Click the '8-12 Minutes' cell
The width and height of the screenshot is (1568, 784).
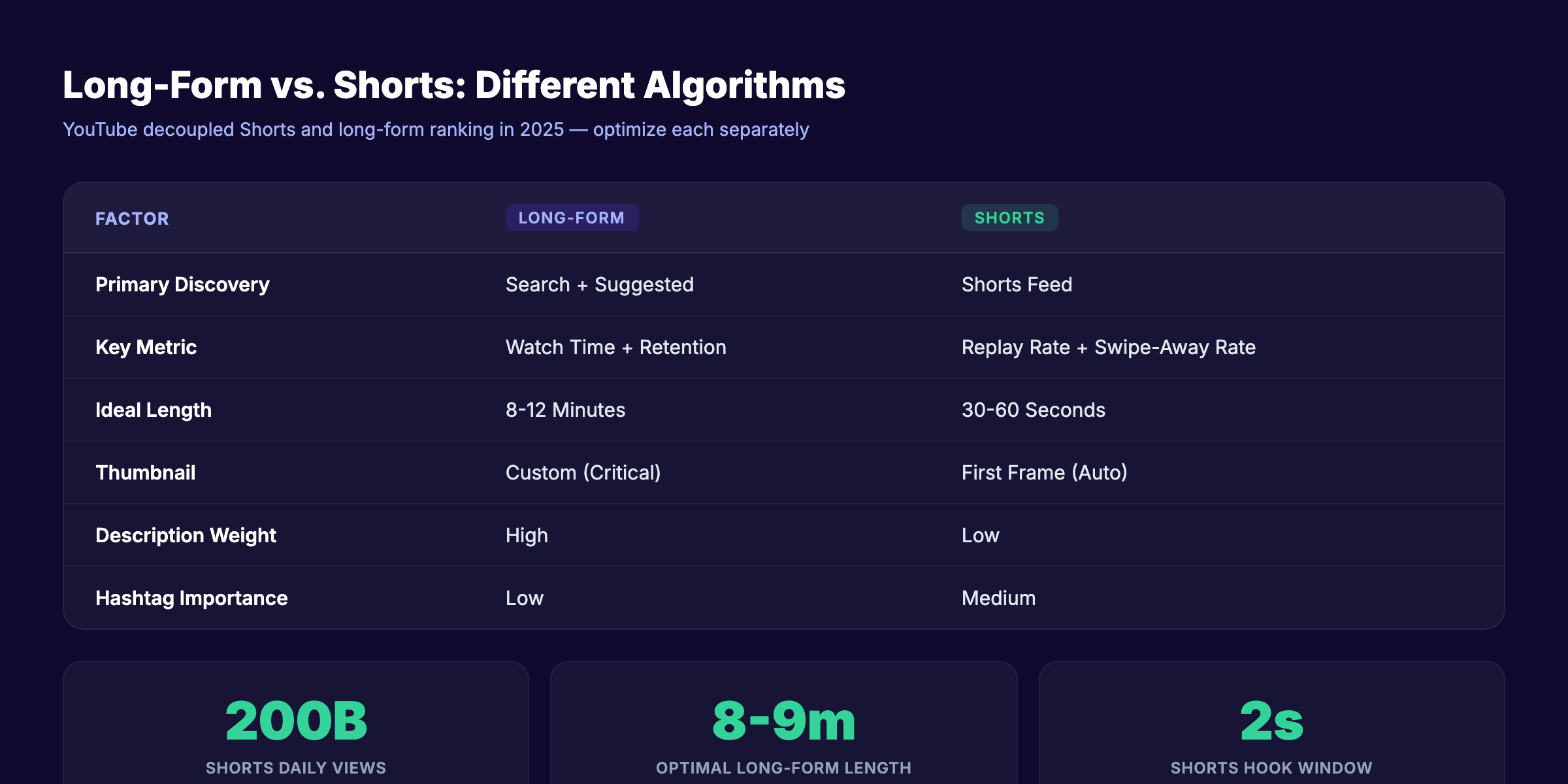[x=564, y=410]
